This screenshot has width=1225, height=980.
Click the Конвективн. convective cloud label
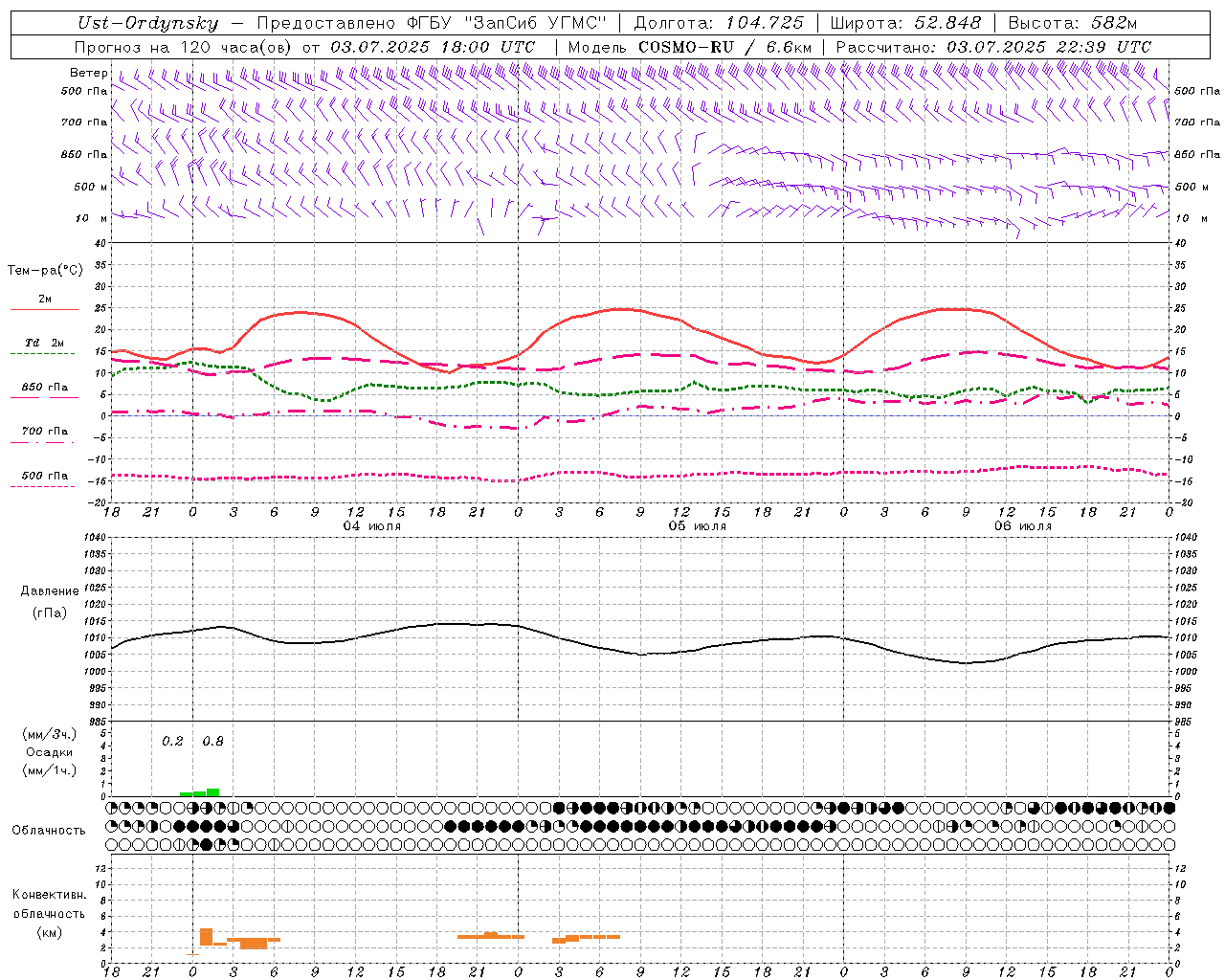(50, 895)
